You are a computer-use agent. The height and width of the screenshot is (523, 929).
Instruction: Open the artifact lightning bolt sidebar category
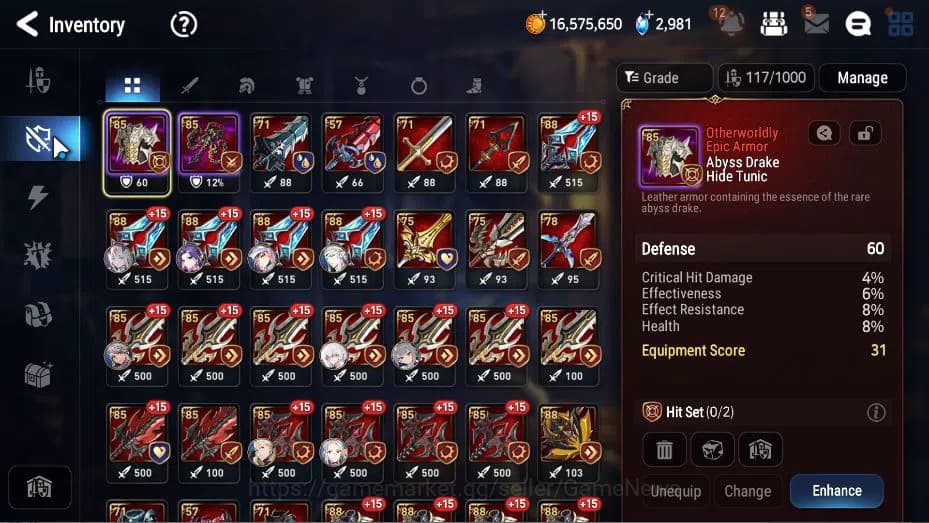38,197
